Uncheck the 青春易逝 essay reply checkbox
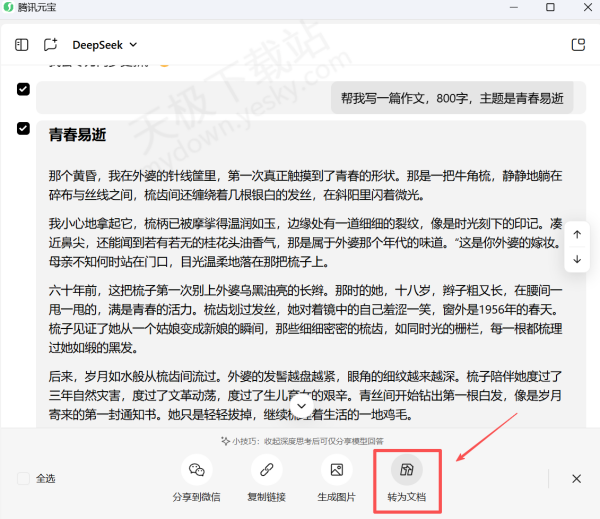This screenshot has height=519, width=600. coord(23,128)
